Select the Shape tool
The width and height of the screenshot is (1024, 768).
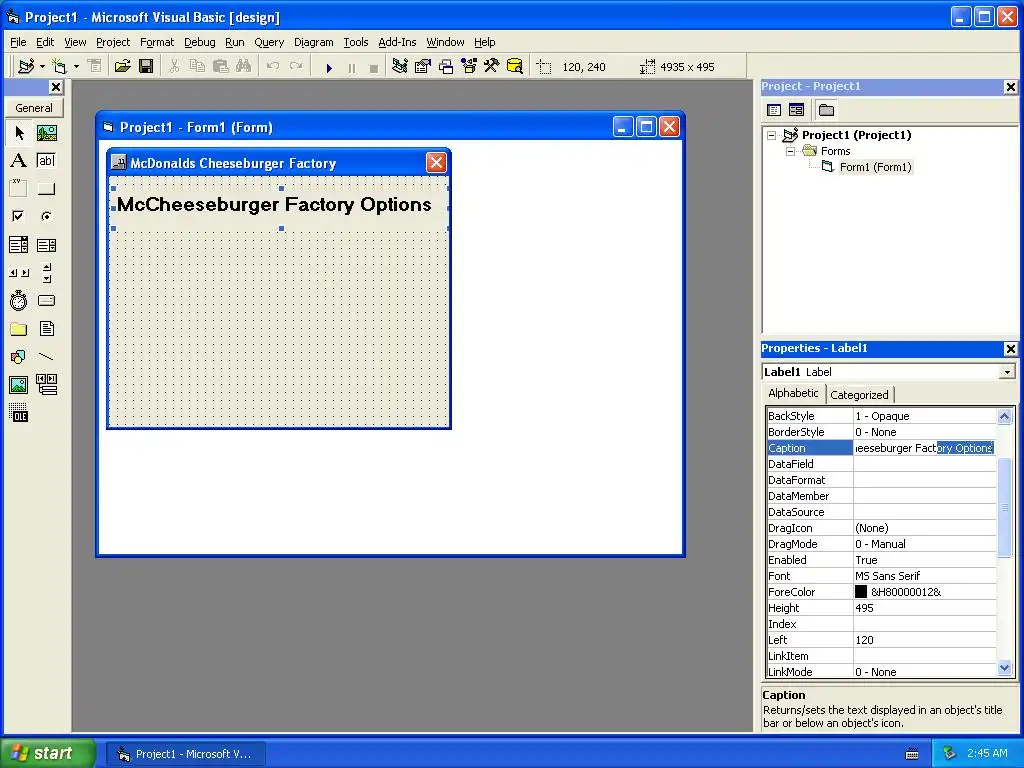click(x=19, y=357)
